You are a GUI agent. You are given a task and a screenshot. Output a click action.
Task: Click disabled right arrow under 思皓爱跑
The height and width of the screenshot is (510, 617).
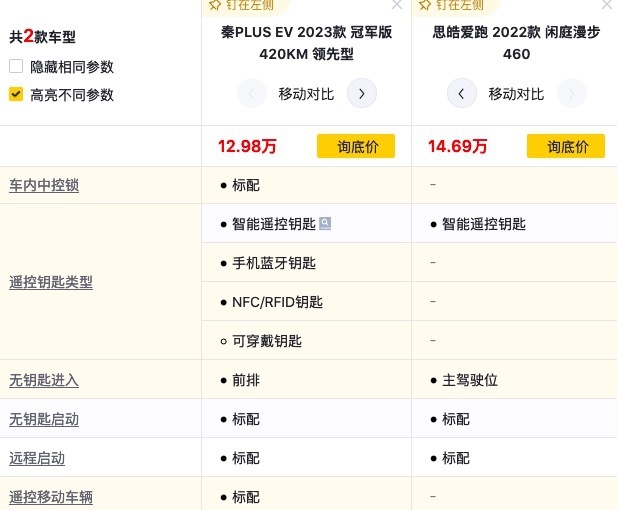pyautogui.click(x=572, y=94)
